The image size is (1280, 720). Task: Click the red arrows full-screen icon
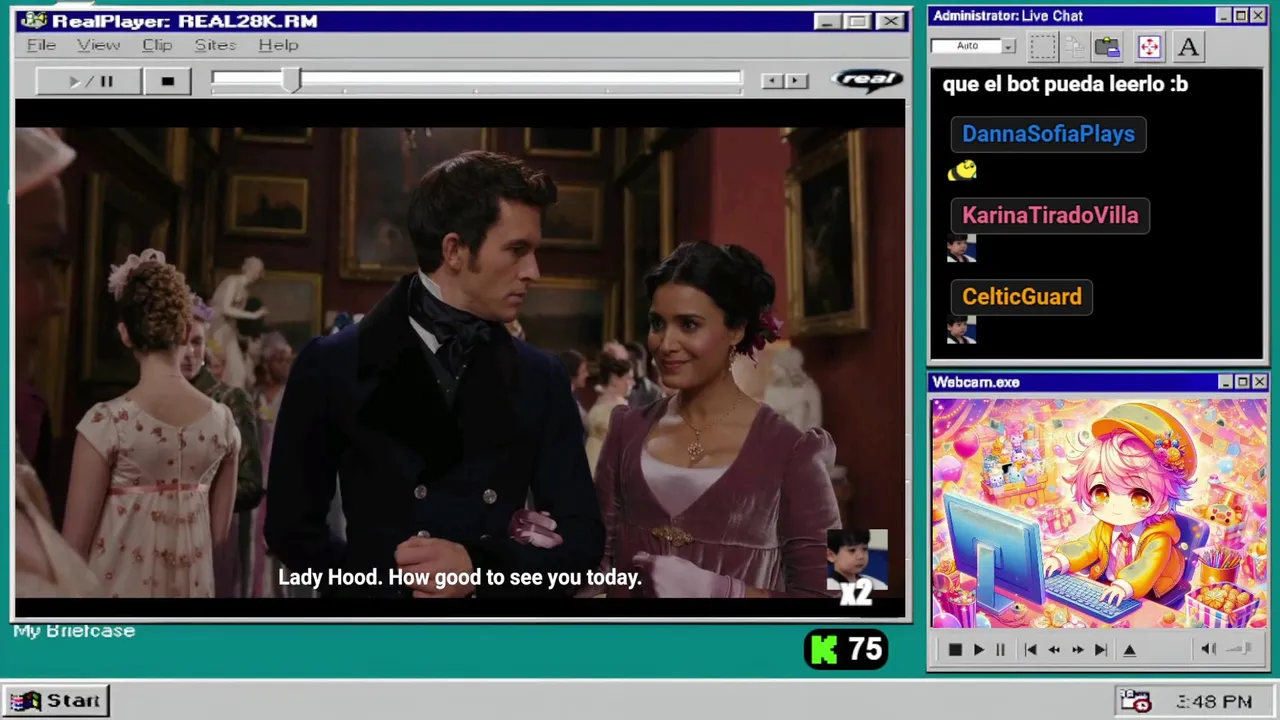pyautogui.click(x=1149, y=46)
